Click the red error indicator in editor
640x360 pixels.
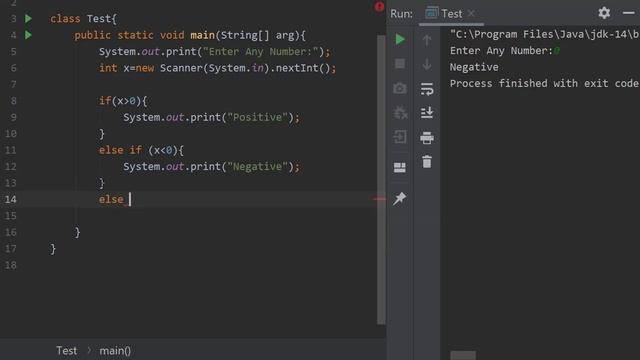(379, 7)
